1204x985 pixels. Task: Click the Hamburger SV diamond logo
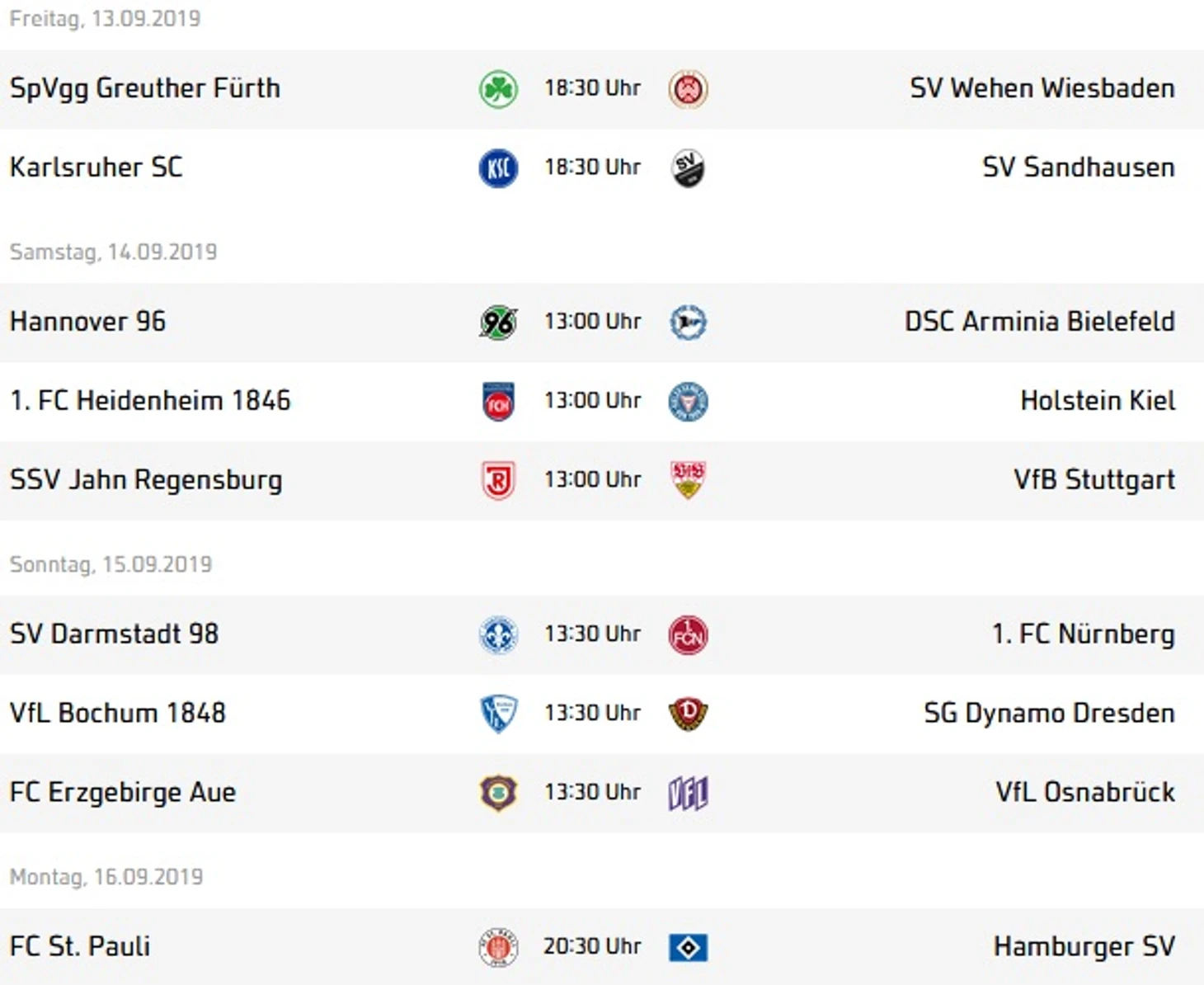tap(688, 947)
